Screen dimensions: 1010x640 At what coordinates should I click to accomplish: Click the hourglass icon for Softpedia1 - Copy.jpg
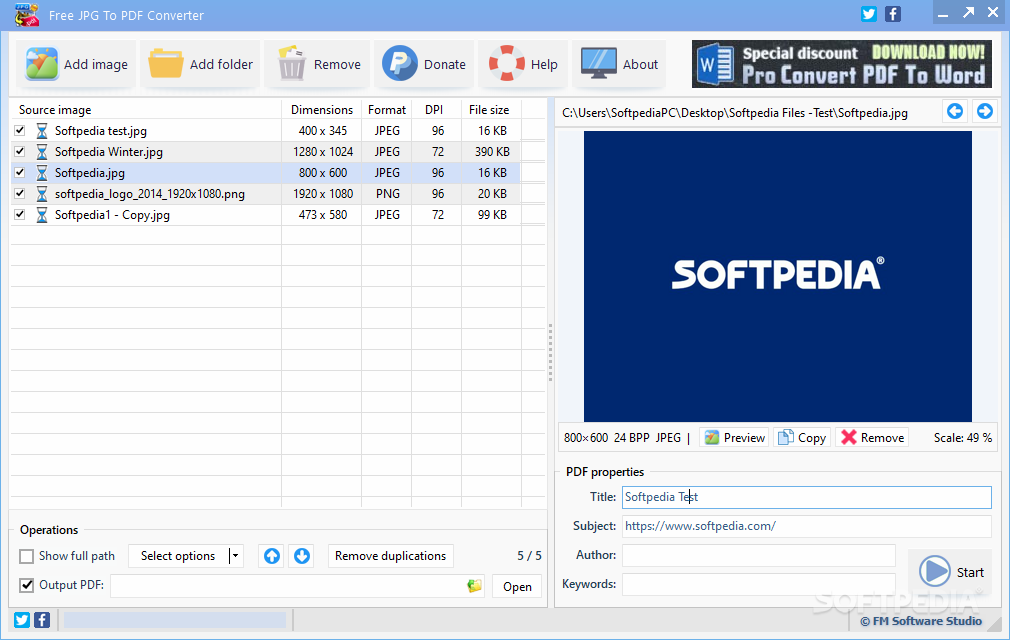pyautogui.click(x=42, y=215)
